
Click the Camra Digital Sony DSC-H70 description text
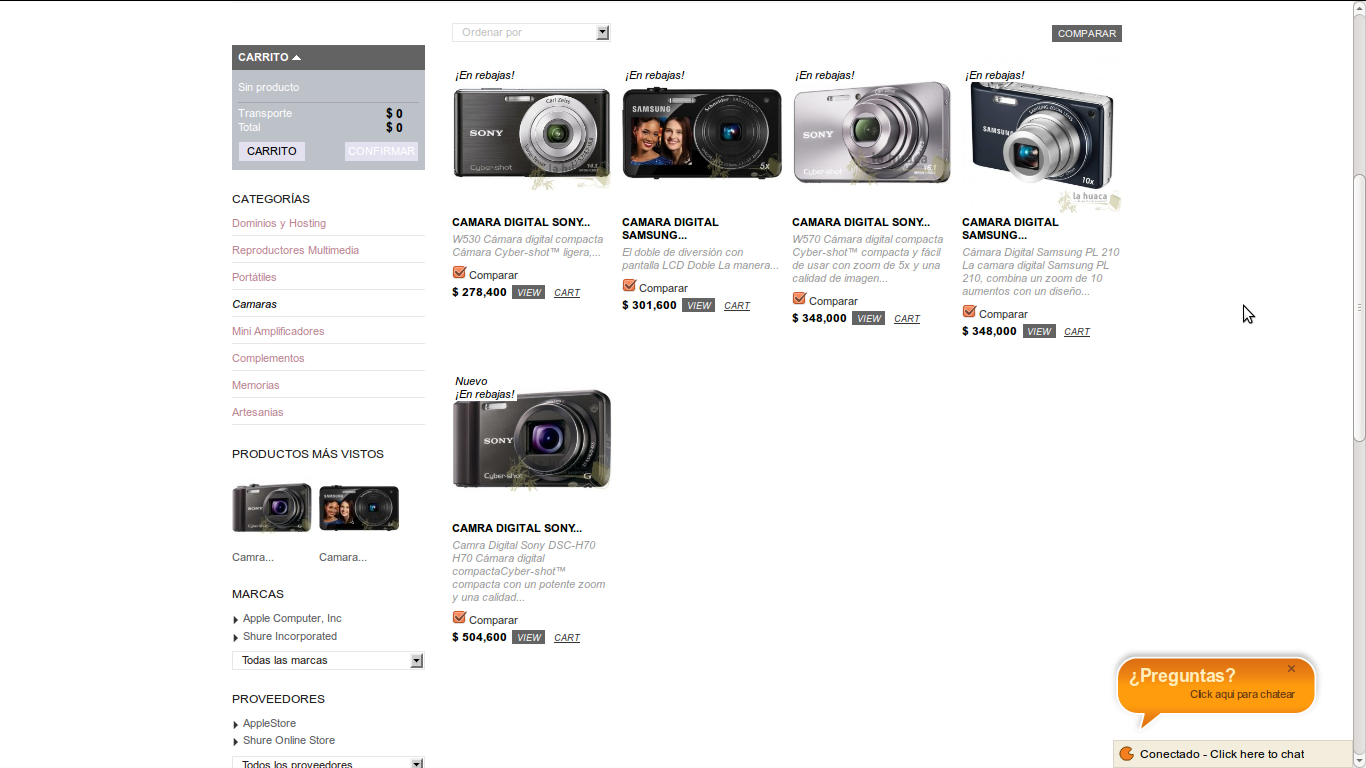point(529,571)
